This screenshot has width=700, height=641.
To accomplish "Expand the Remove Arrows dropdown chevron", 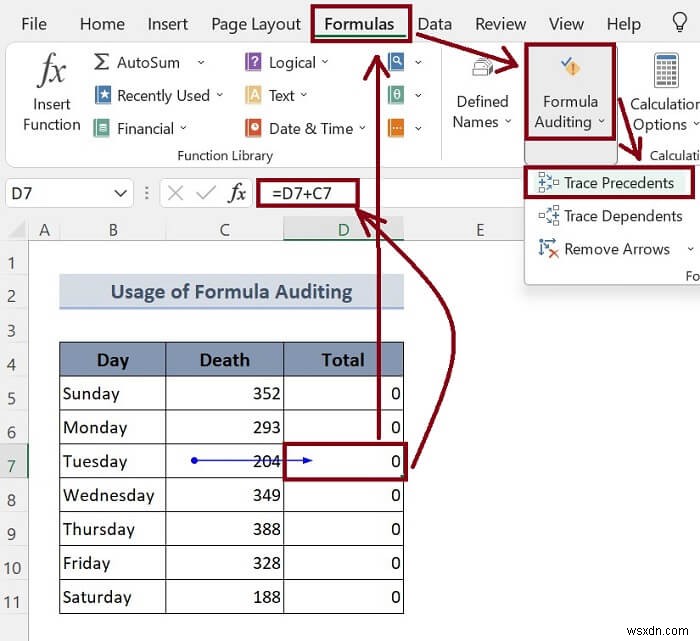I will [690, 249].
